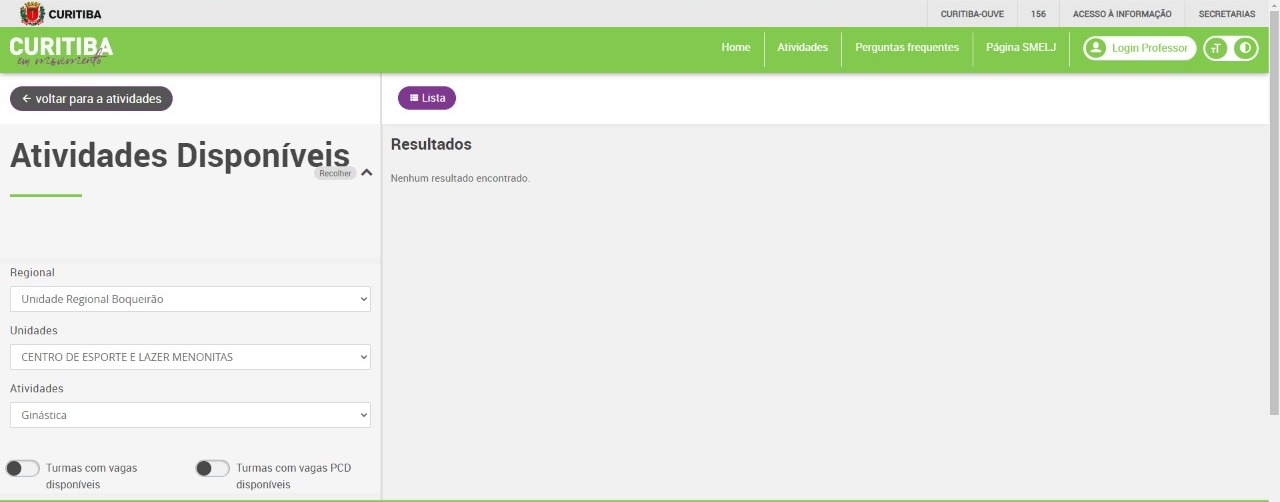Open Login Professor button
The height and width of the screenshot is (502, 1280).
coord(1140,48)
